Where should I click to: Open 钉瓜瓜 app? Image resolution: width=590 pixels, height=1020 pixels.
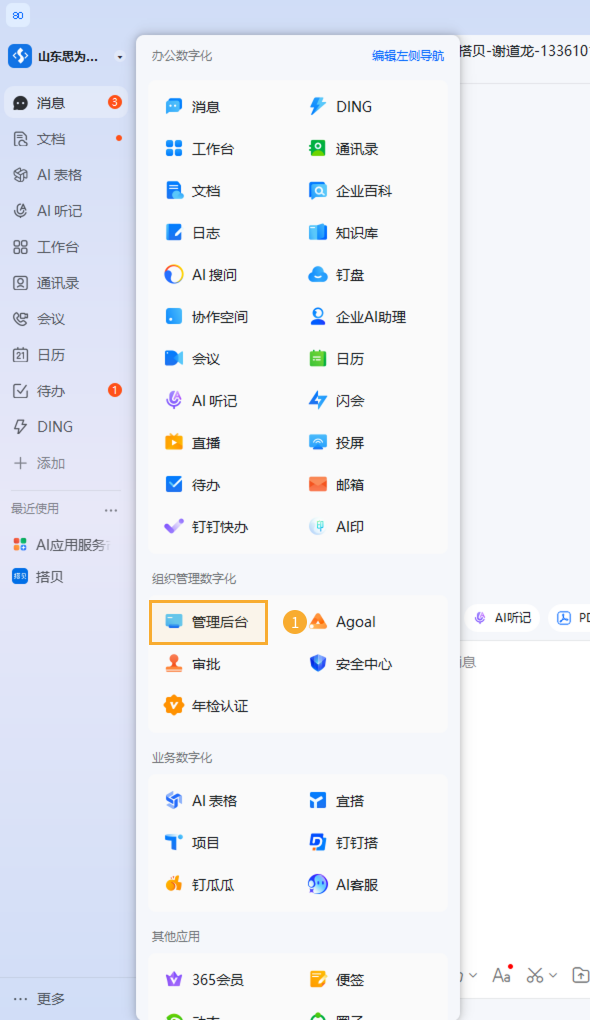click(x=199, y=885)
